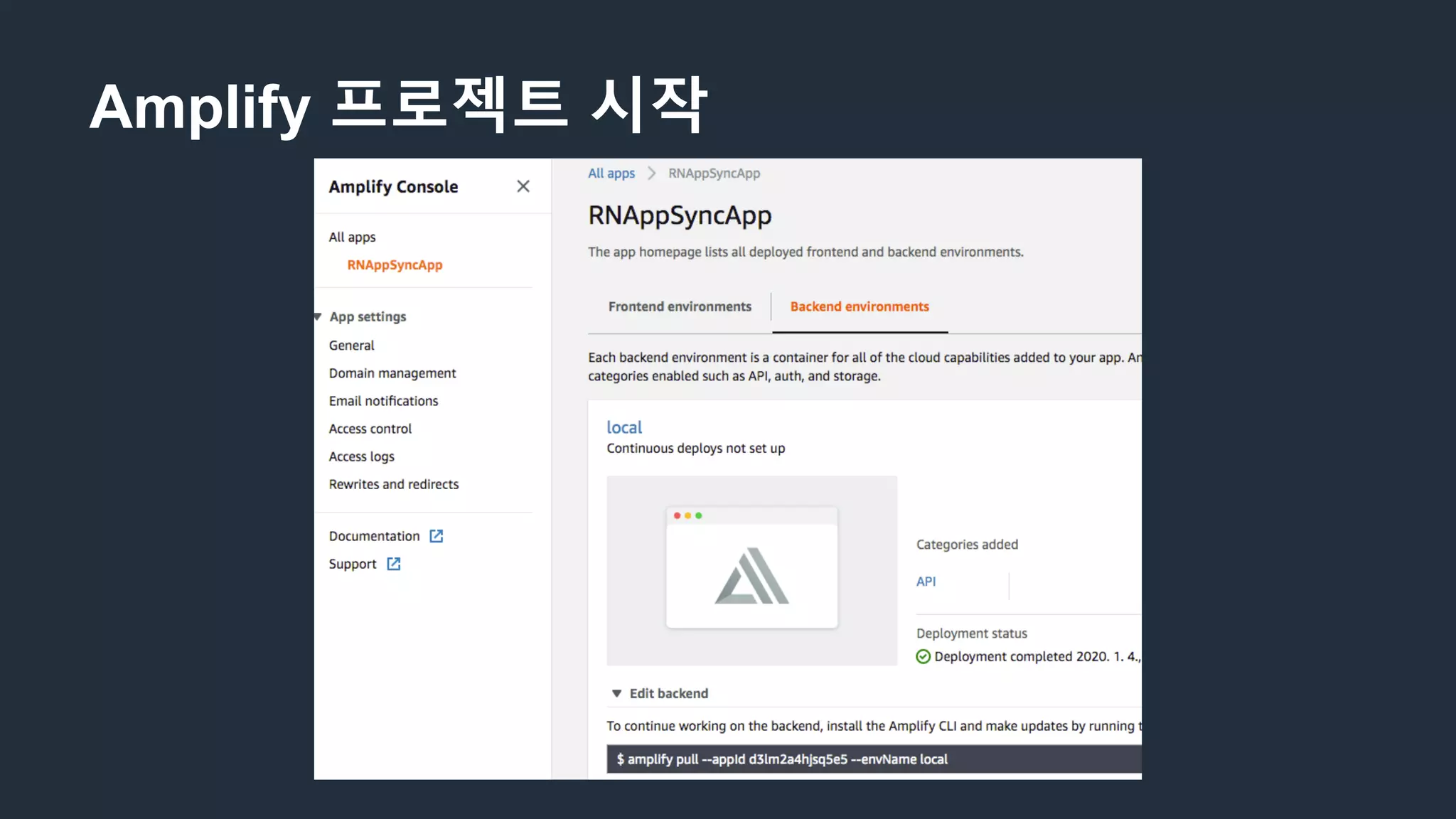
Task: Open the API category link
Action: coord(926,582)
